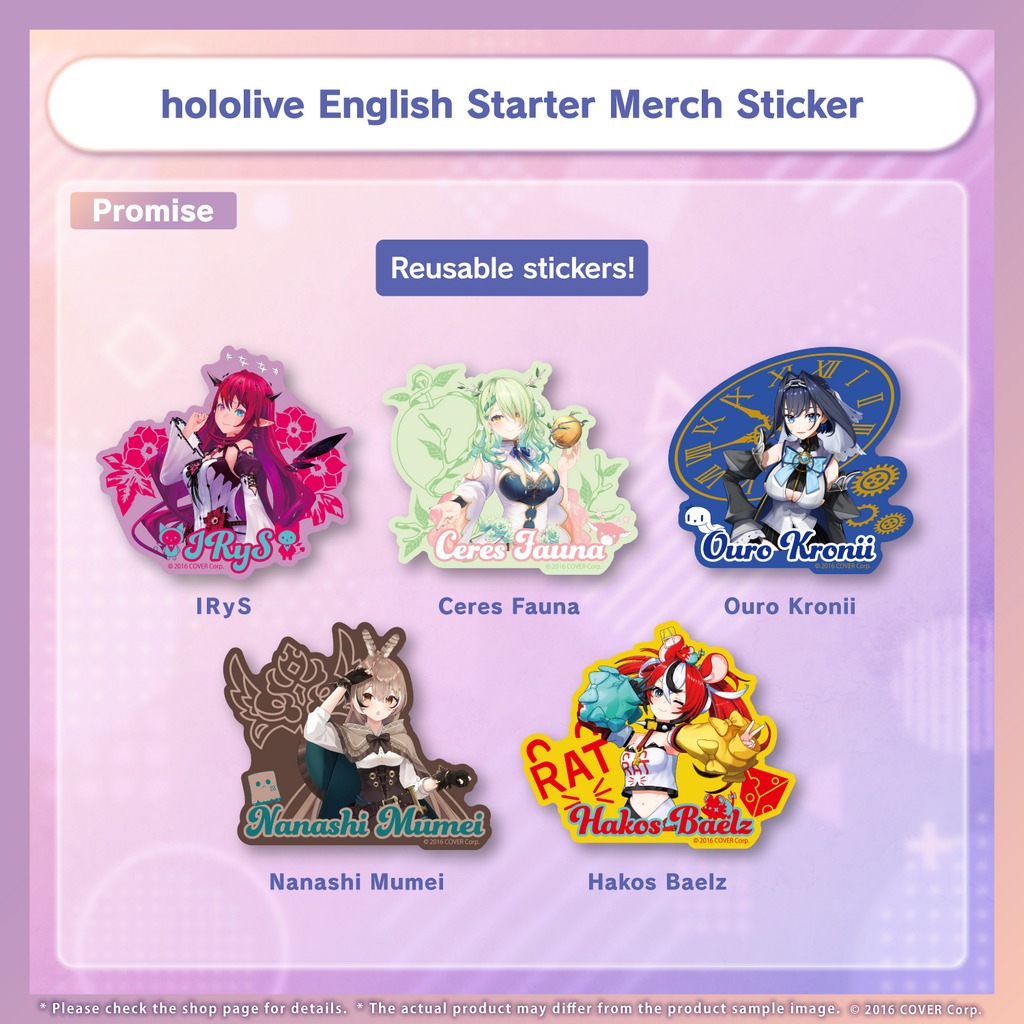The height and width of the screenshot is (1024, 1024).
Task: Open the Ceres Fauna name caption
Action: [509, 606]
